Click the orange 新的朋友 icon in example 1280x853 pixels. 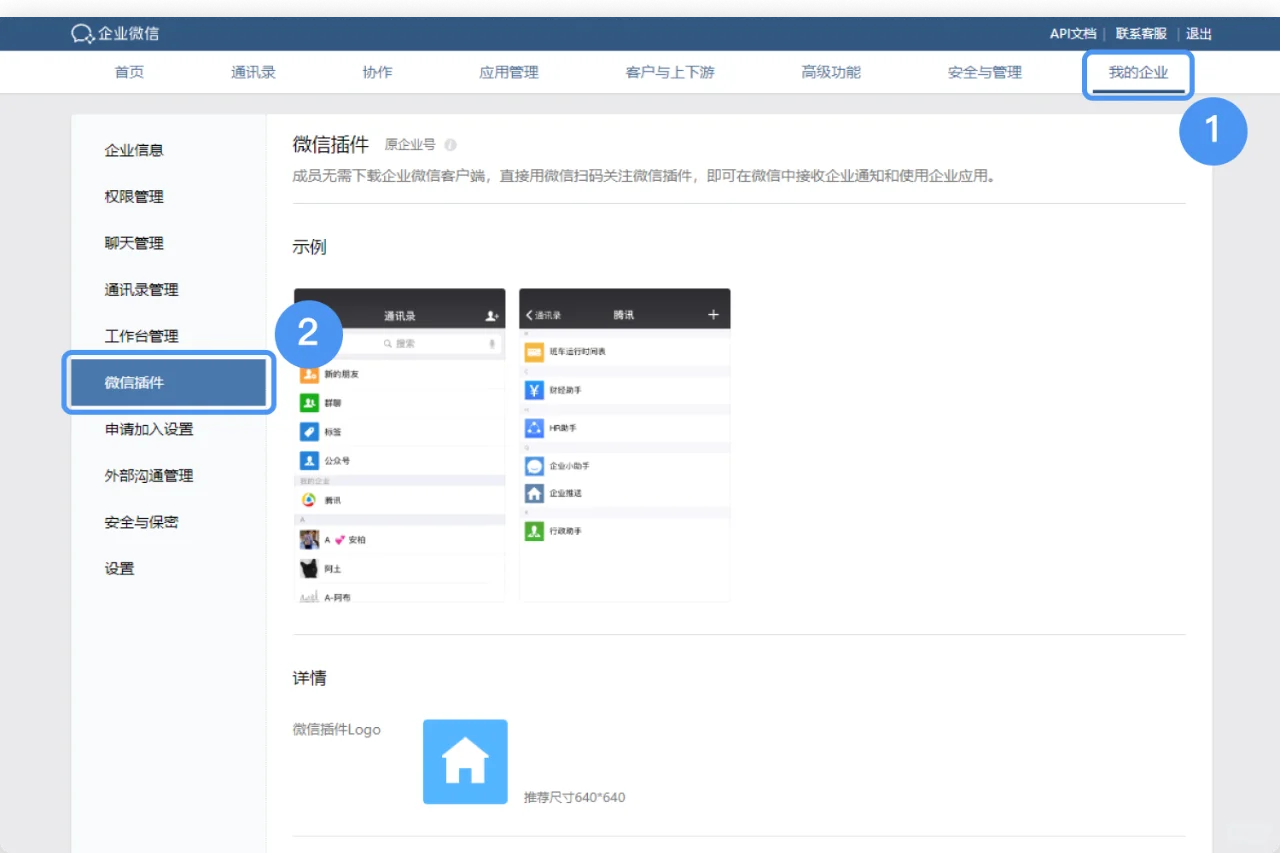[x=308, y=374]
